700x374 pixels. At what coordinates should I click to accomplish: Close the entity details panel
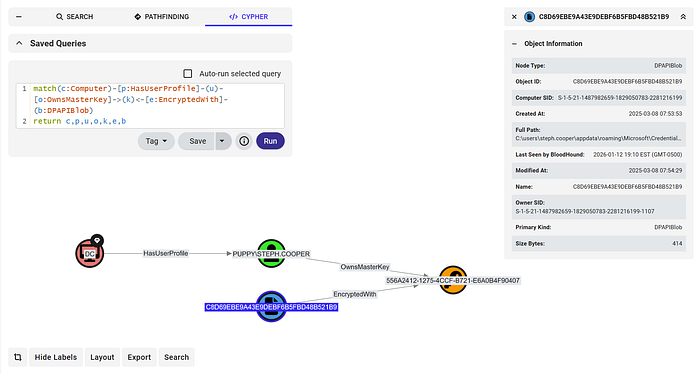pos(514,17)
